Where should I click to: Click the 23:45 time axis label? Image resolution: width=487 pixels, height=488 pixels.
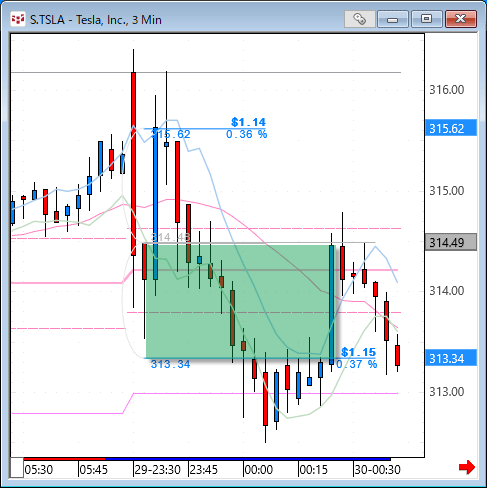pos(204,470)
